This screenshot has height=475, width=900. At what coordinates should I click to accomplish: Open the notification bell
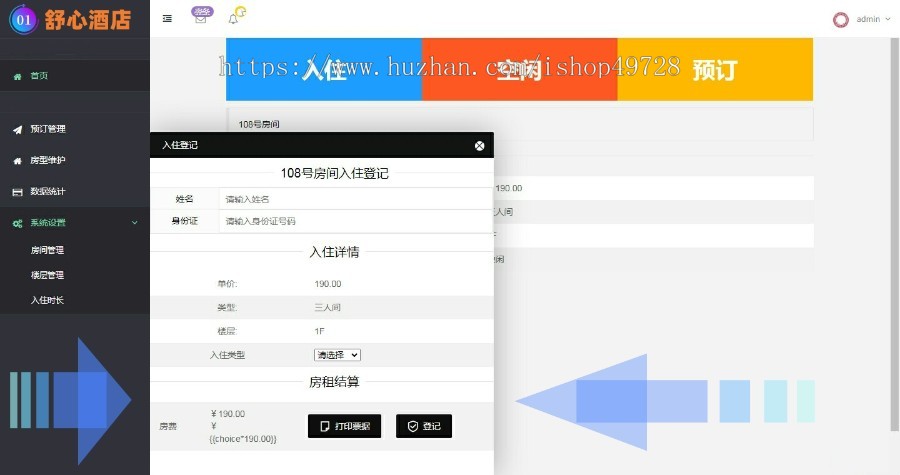[x=233, y=19]
